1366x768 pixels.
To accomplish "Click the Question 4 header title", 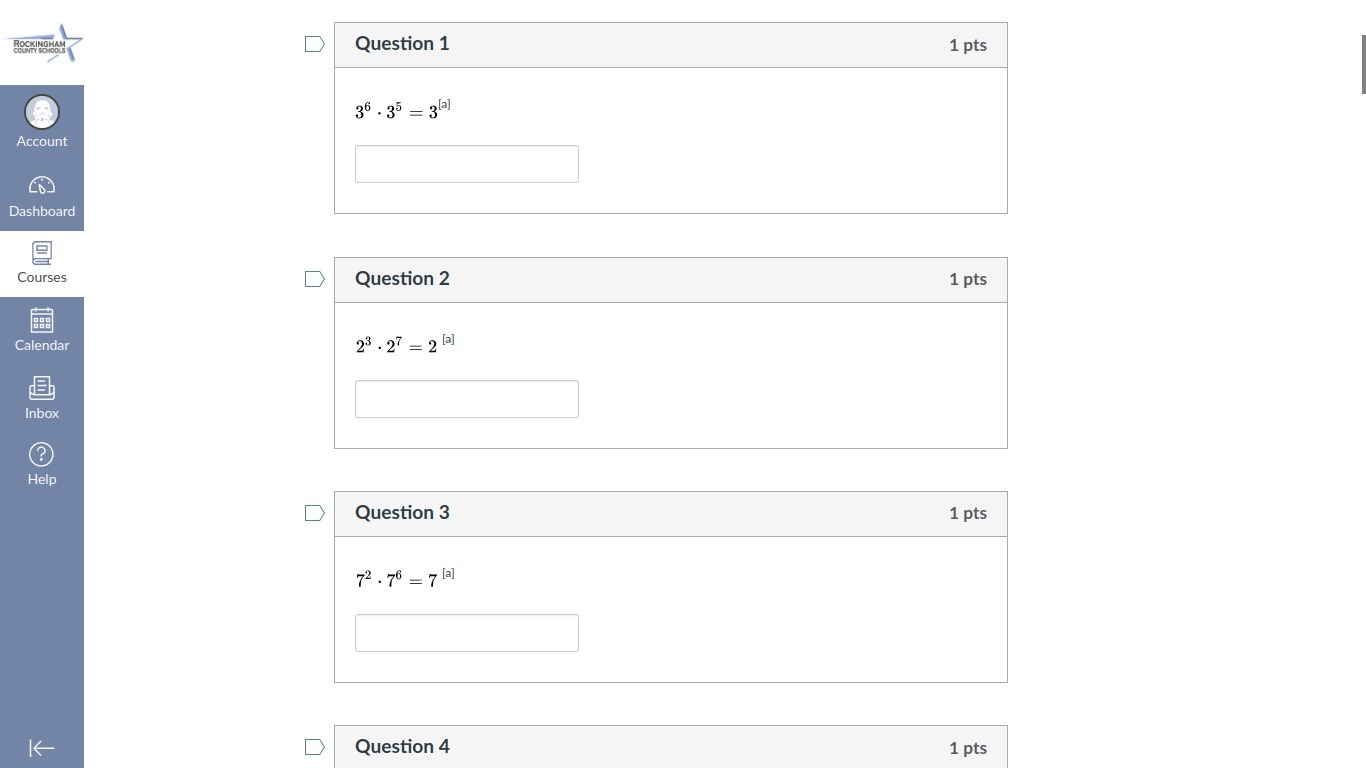I will (x=402, y=747).
